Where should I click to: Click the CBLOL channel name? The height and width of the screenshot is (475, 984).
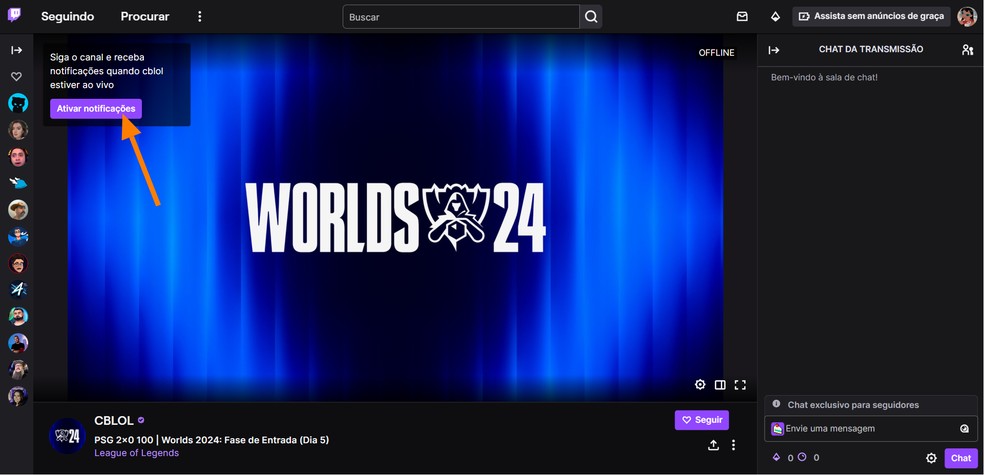pyautogui.click(x=114, y=420)
